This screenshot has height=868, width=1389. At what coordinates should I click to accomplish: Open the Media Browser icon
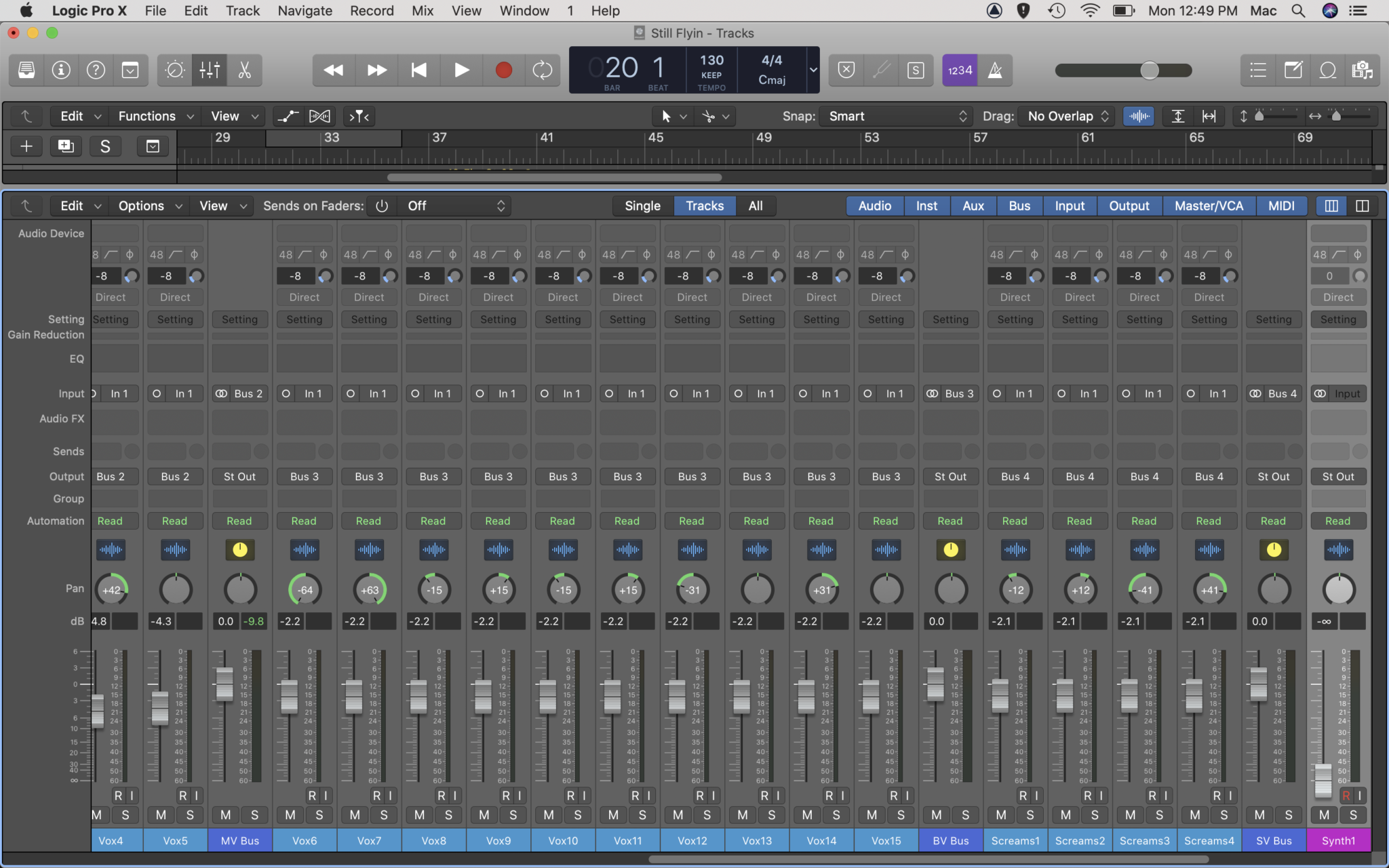tap(1362, 70)
